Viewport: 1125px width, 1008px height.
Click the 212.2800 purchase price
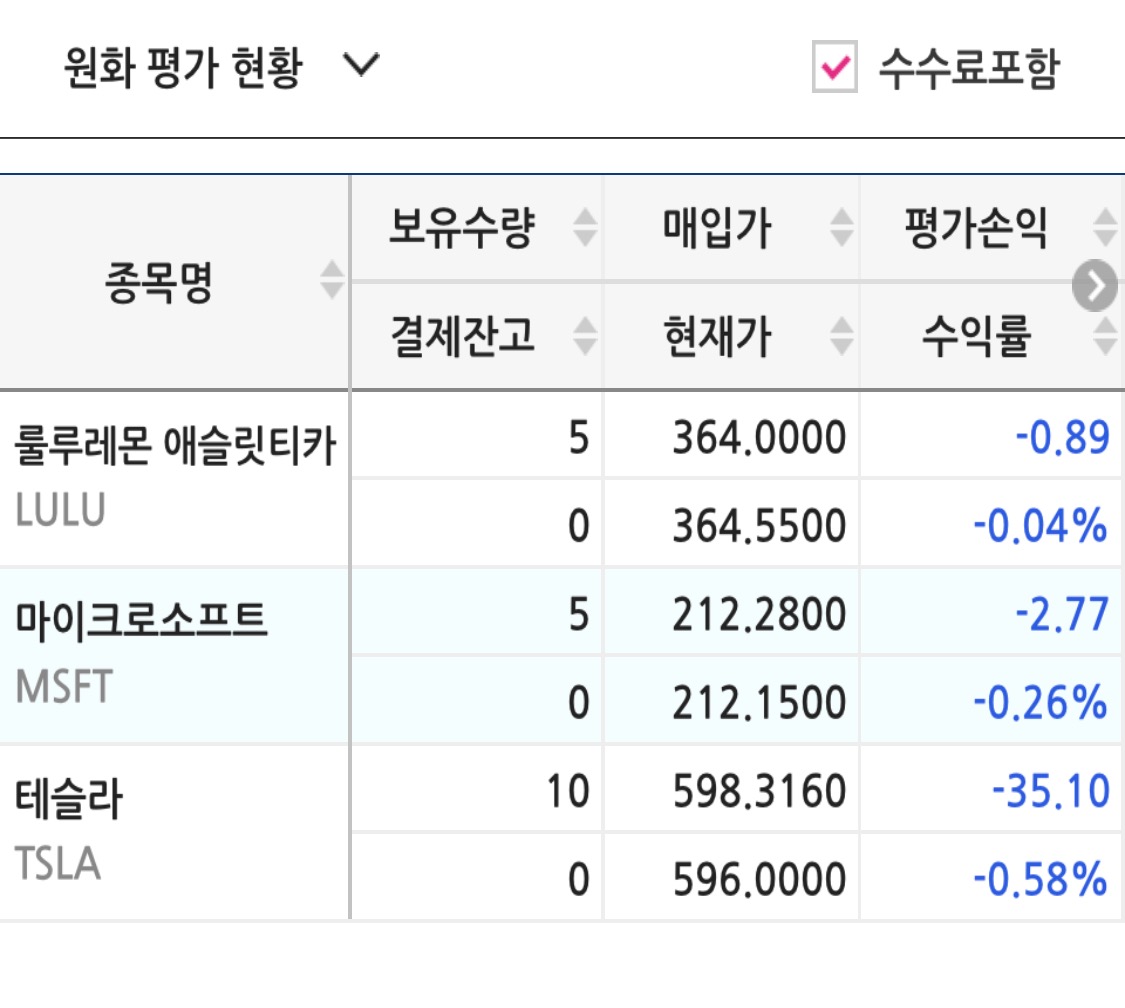759,615
